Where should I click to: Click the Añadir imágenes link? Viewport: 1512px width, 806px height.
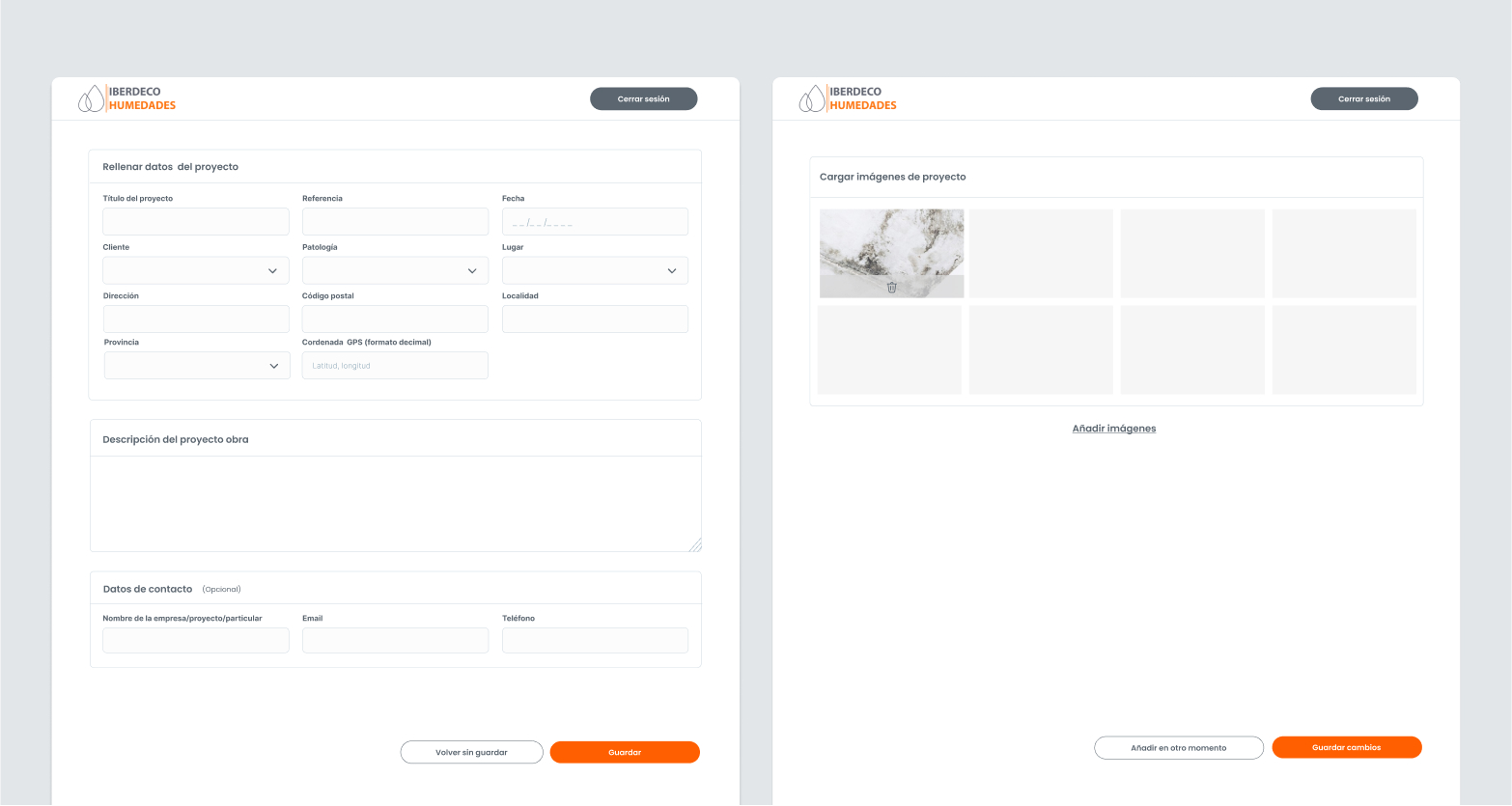click(1113, 429)
